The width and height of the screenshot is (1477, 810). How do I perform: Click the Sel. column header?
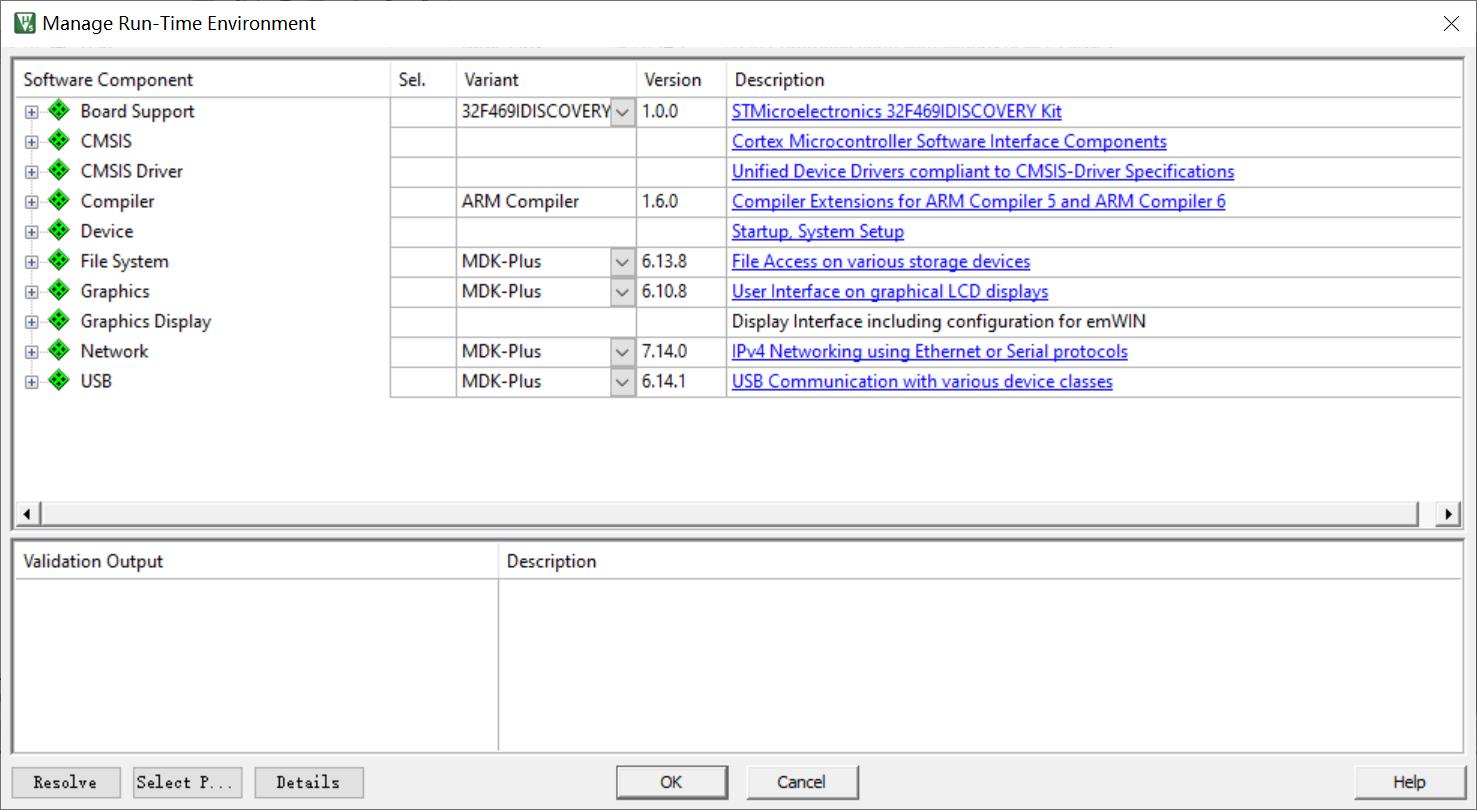point(423,80)
